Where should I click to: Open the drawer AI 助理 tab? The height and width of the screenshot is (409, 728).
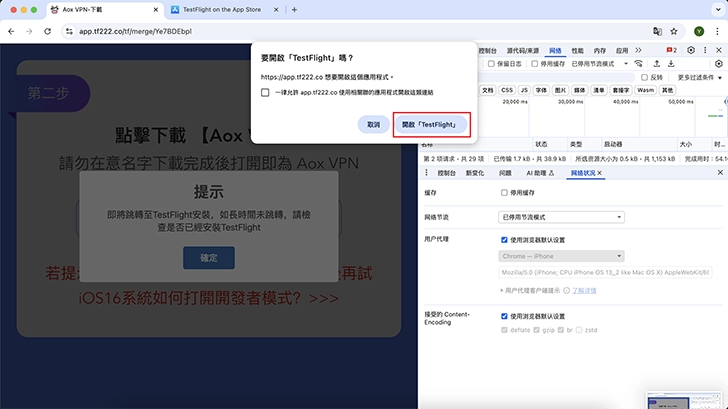pos(540,173)
